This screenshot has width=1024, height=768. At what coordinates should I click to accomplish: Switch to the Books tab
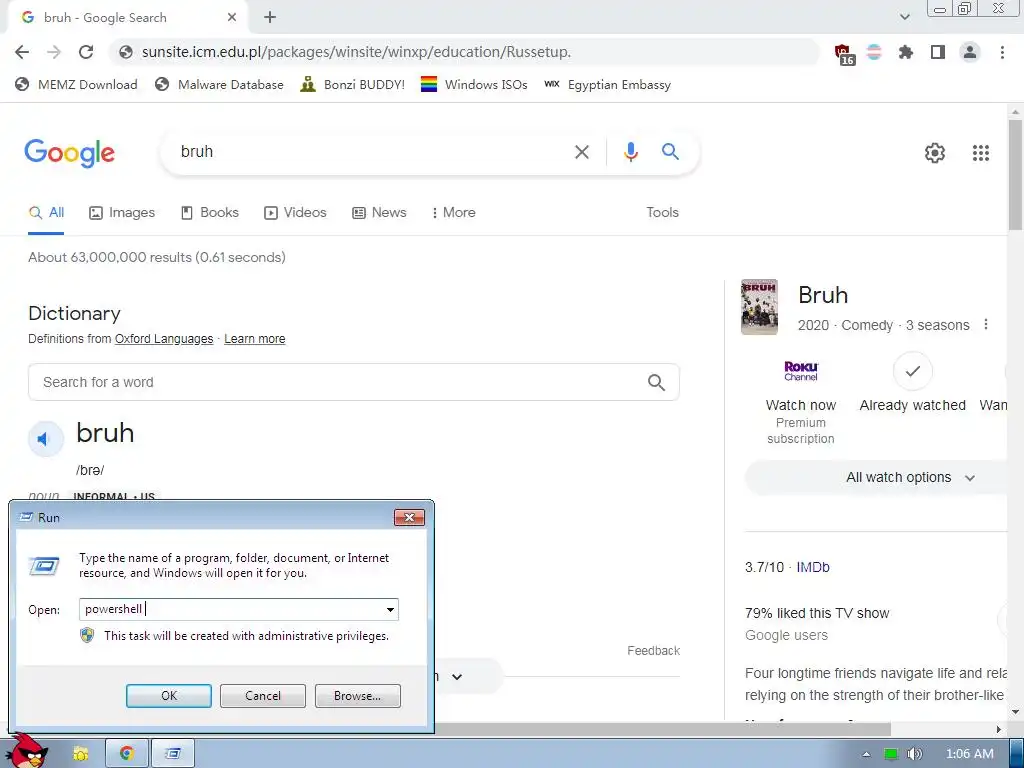[x=210, y=212]
